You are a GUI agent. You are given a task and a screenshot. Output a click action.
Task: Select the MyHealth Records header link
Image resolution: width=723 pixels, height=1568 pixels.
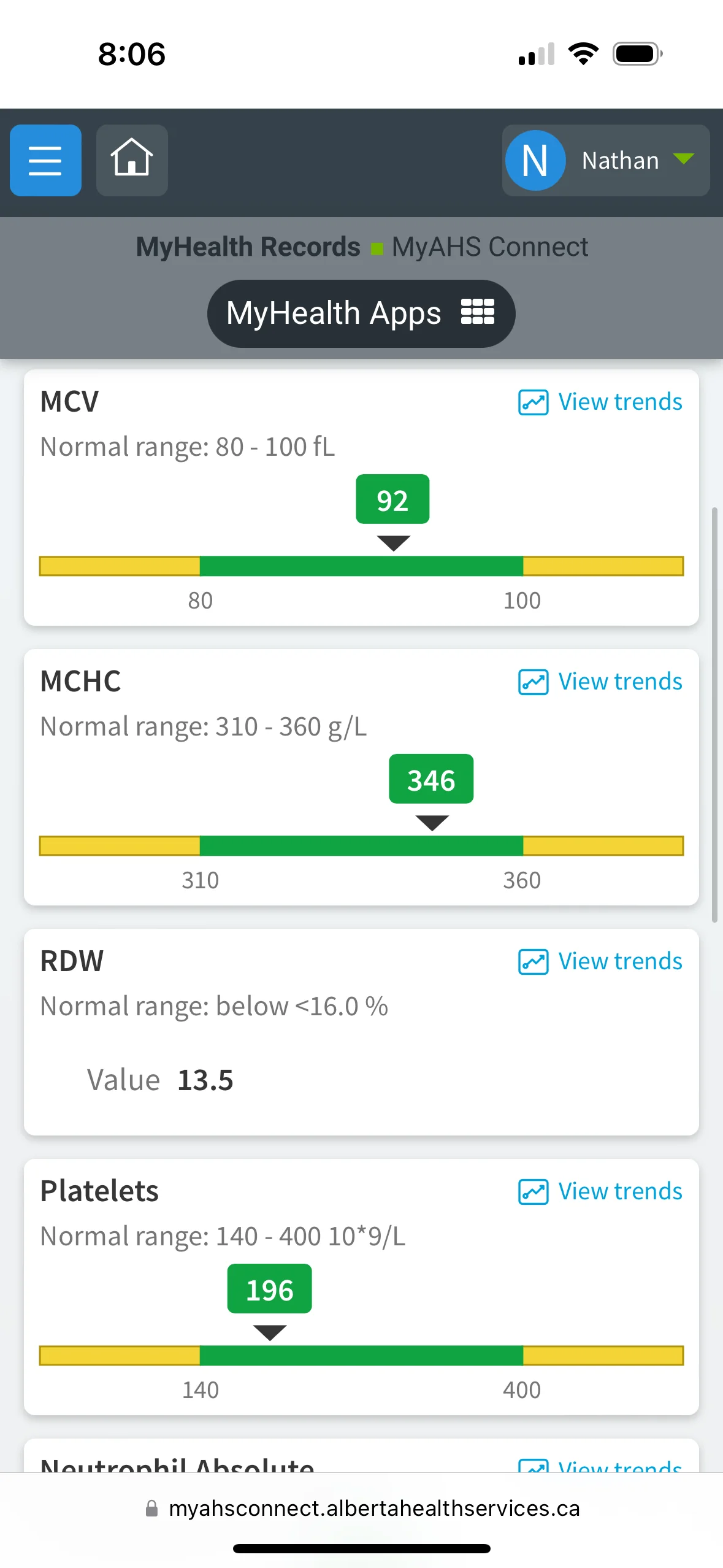pyautogui.click(x=248, y=247)
